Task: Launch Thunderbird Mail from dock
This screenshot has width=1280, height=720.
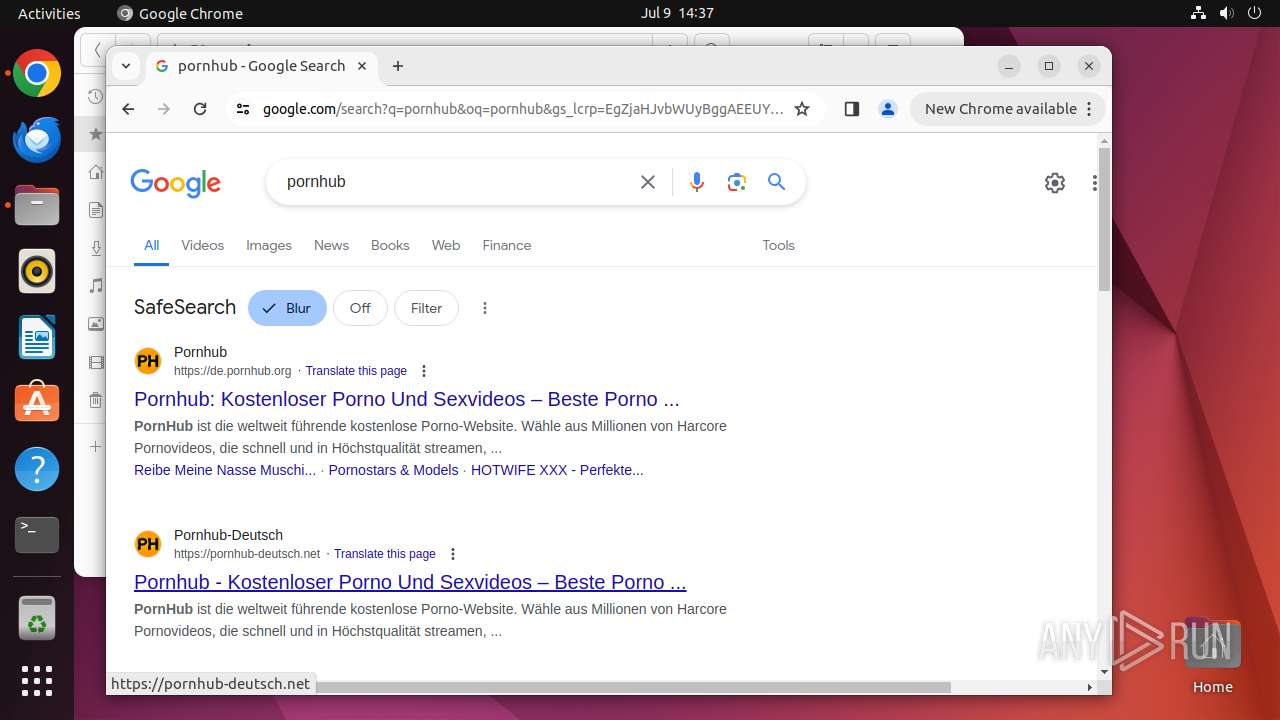Action: (x=37, y=140)
